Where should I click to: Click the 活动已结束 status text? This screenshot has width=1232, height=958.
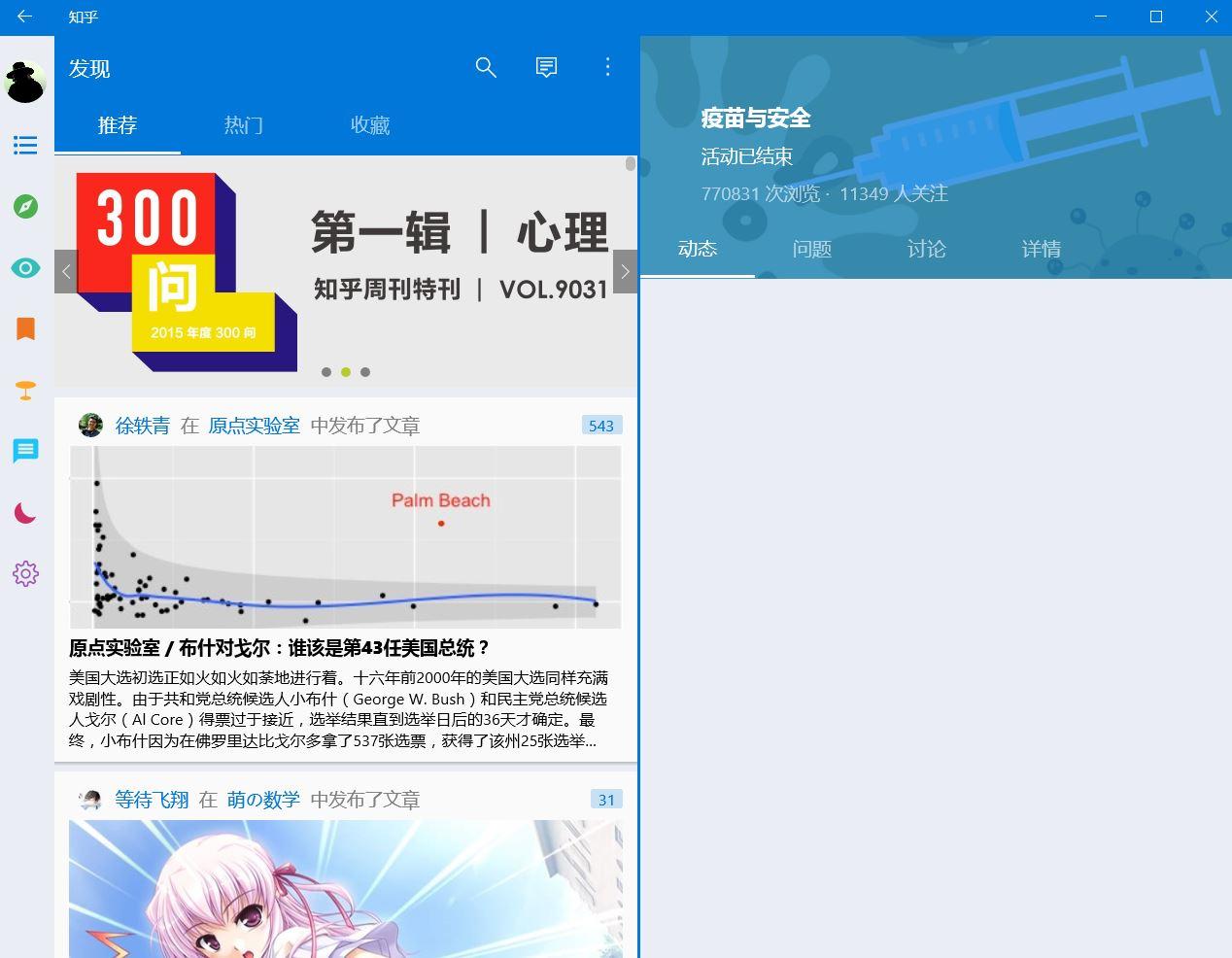(747, 156)
